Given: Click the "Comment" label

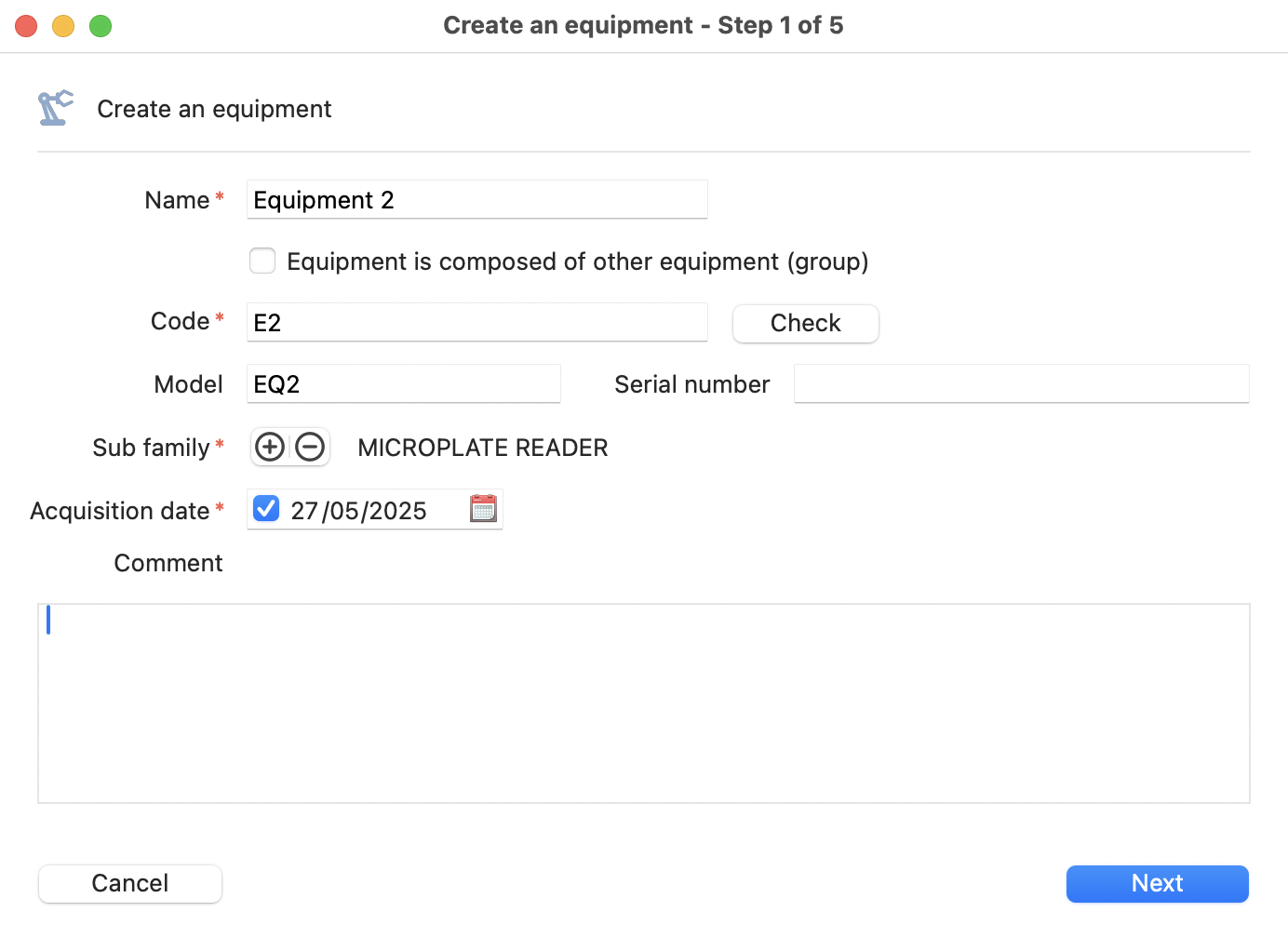Looking at the screenshot, I should pos(168,563).
